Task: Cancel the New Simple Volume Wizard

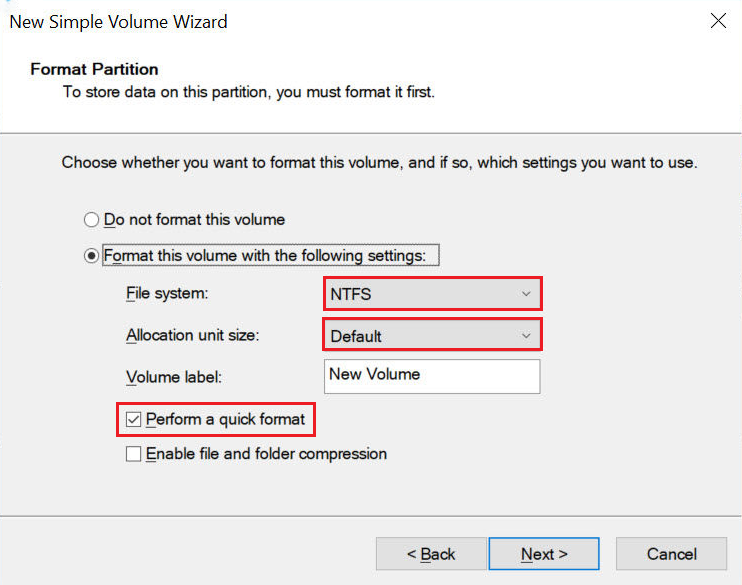Action: coord(671,554)
